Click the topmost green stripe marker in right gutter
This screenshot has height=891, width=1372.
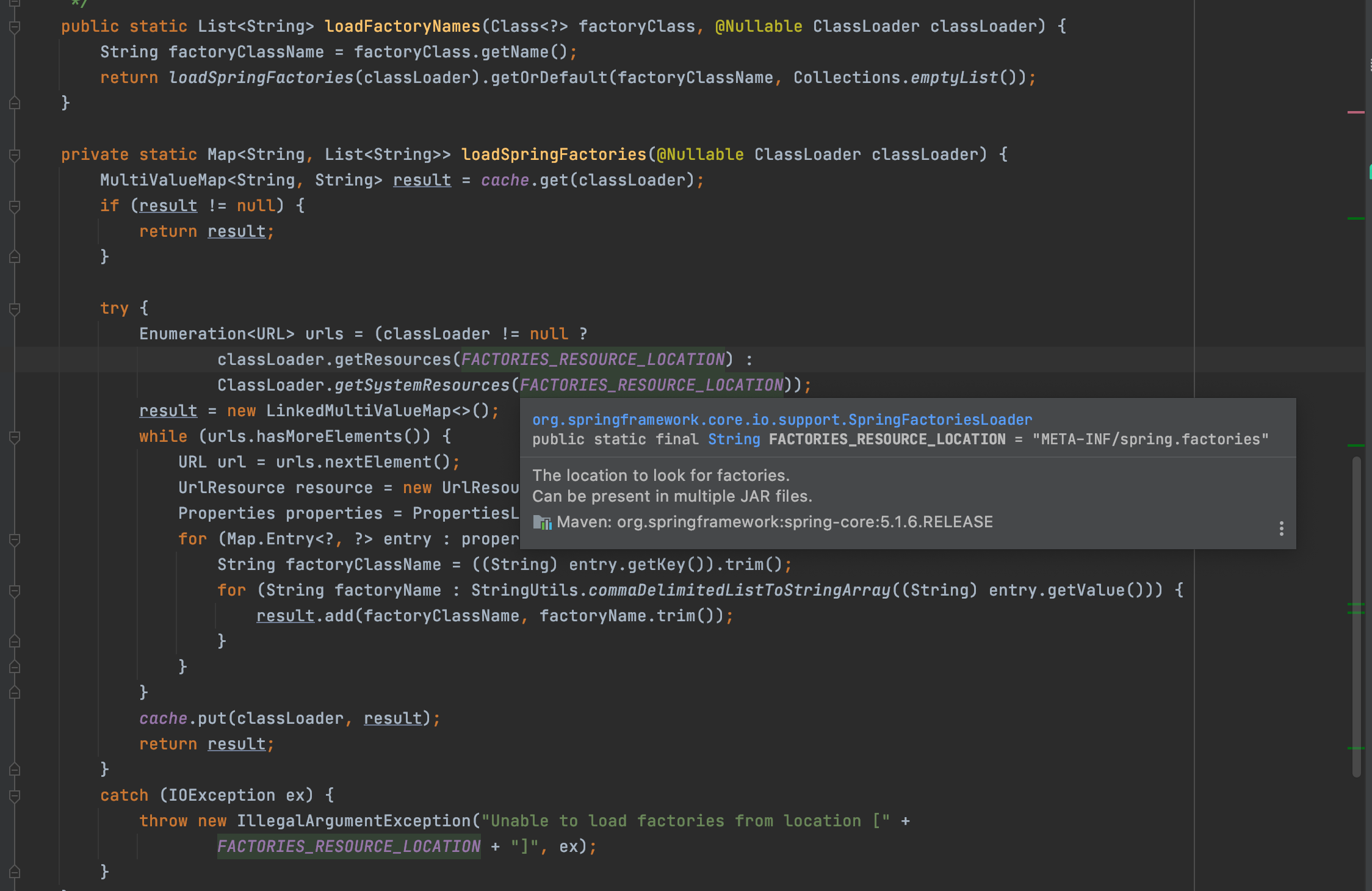click(x=1355, y=218)
